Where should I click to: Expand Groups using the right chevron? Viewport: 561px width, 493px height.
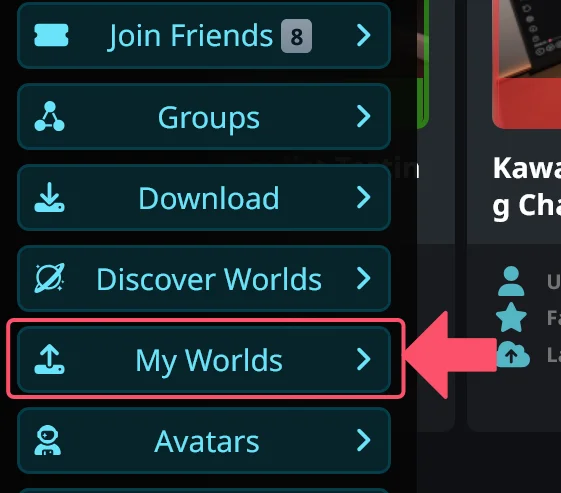tap(364, 116)
